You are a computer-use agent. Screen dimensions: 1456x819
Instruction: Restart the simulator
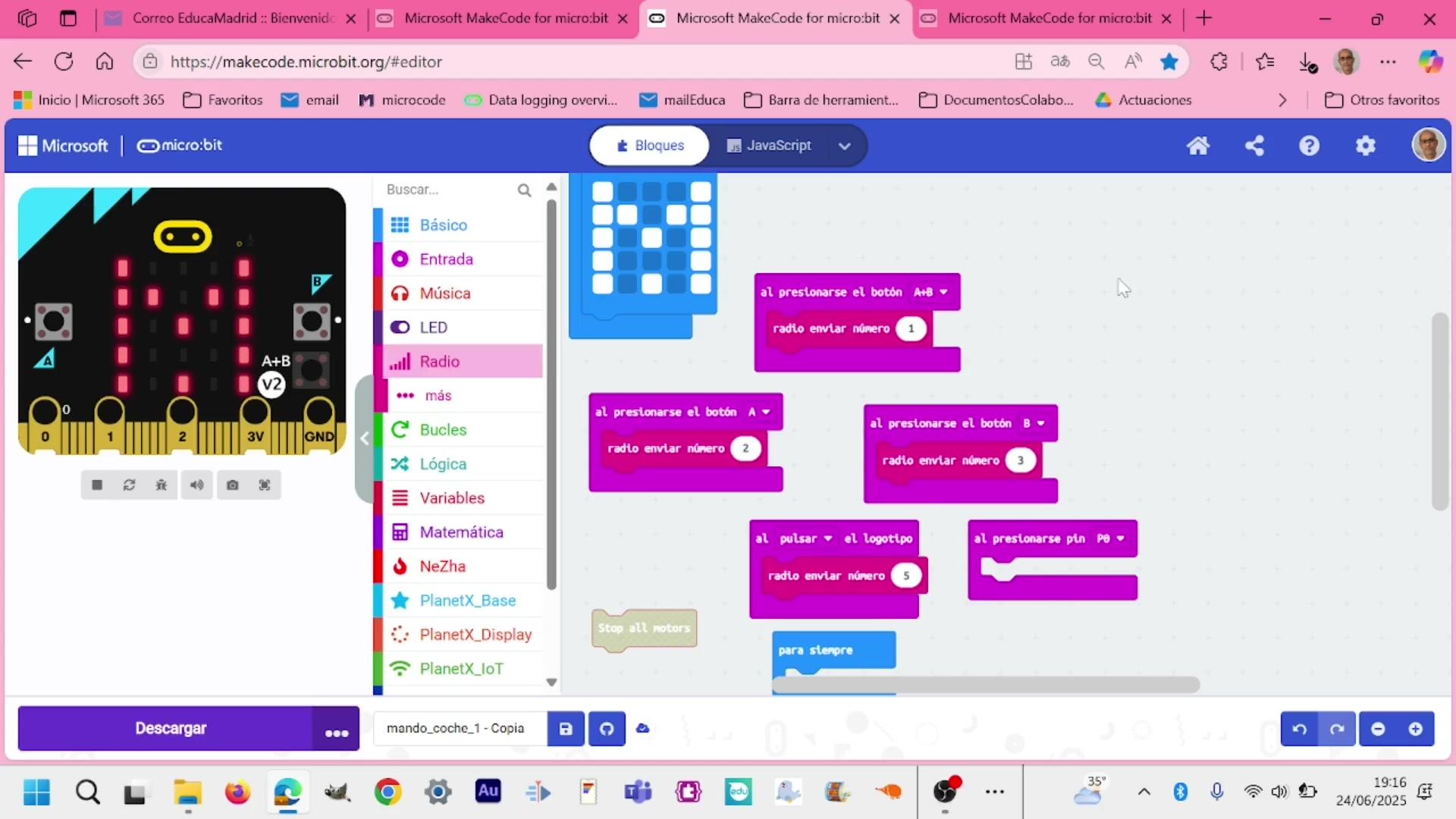129,485
